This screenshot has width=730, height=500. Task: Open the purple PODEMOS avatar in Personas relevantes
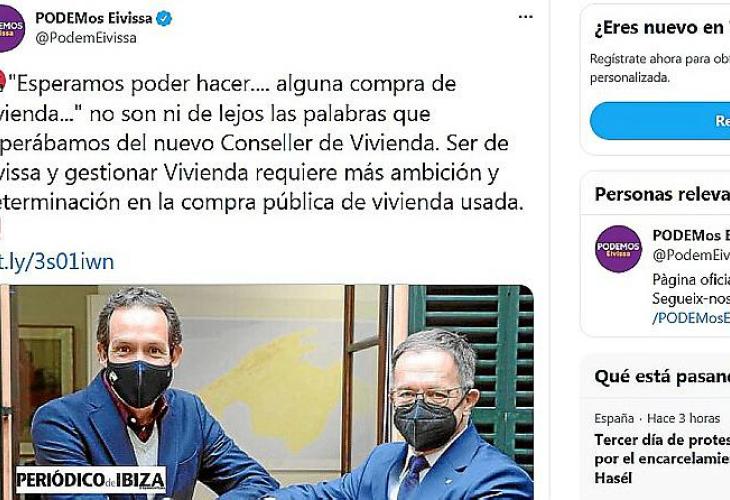click(618, 249)
